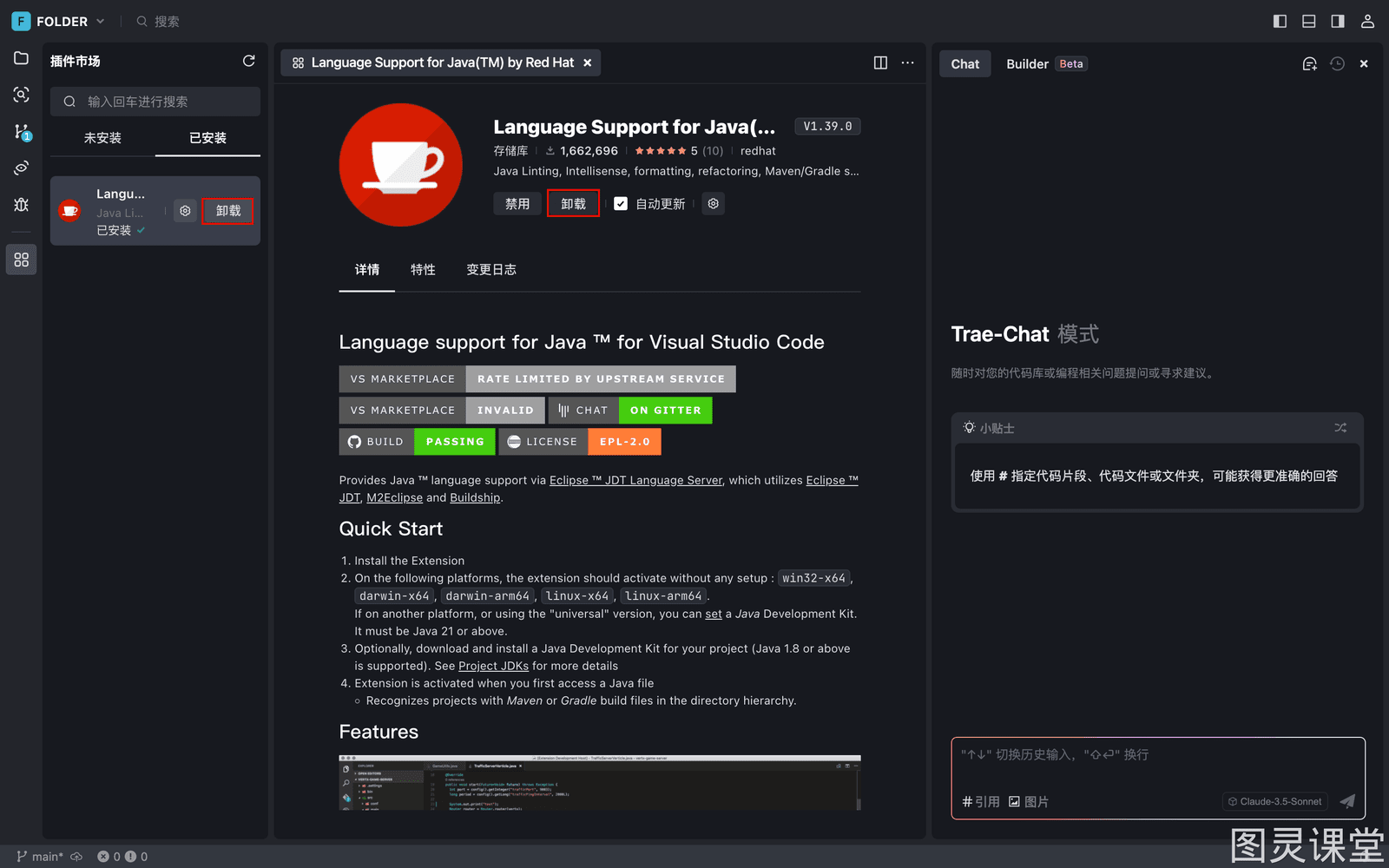This screenshot has height=868, width=1389.
Task: Open settings gear in the plugin list item
Action: 185,211
